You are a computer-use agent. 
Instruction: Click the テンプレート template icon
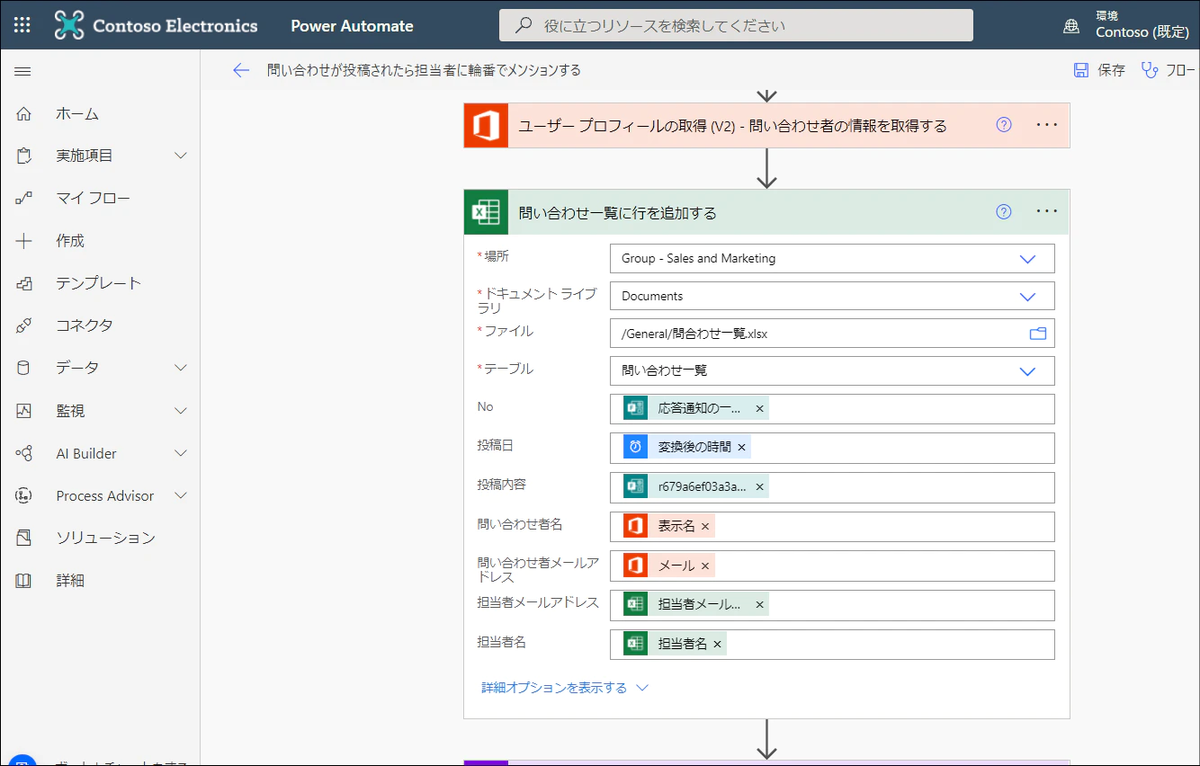point(24,283)
